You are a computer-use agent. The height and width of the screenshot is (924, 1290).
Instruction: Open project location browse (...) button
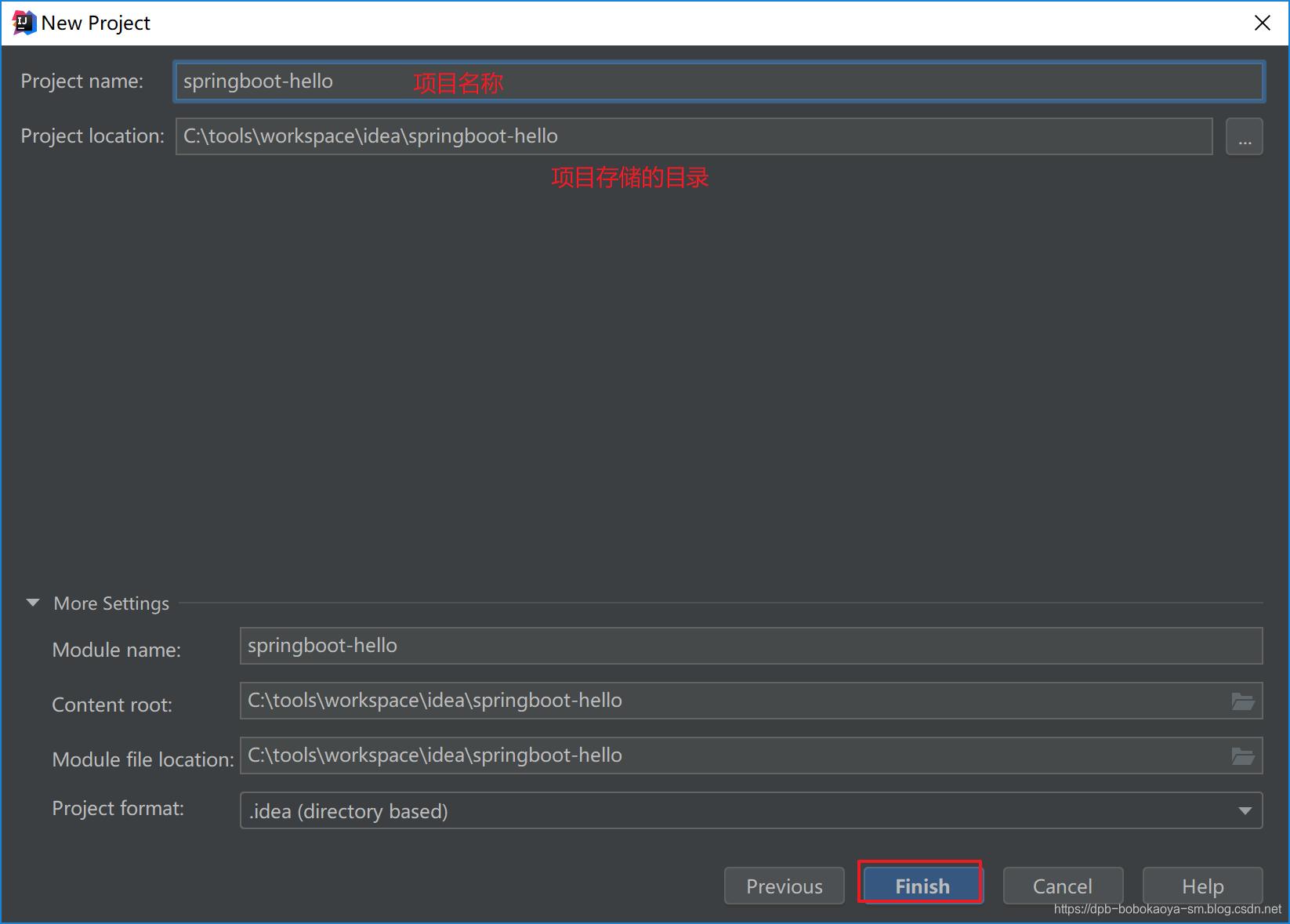point(1245,136)
